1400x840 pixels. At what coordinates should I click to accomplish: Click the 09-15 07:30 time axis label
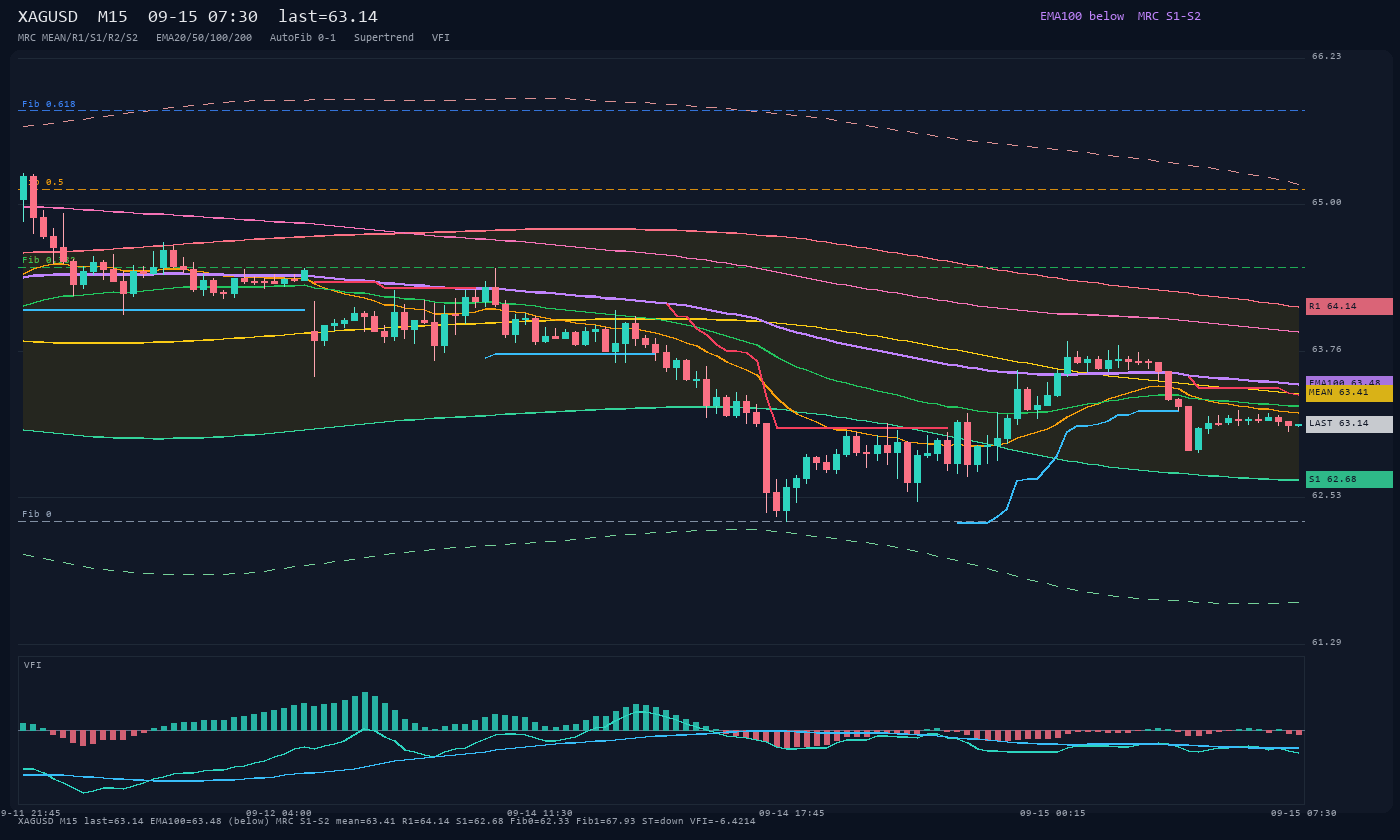(x=1304, y=813)
